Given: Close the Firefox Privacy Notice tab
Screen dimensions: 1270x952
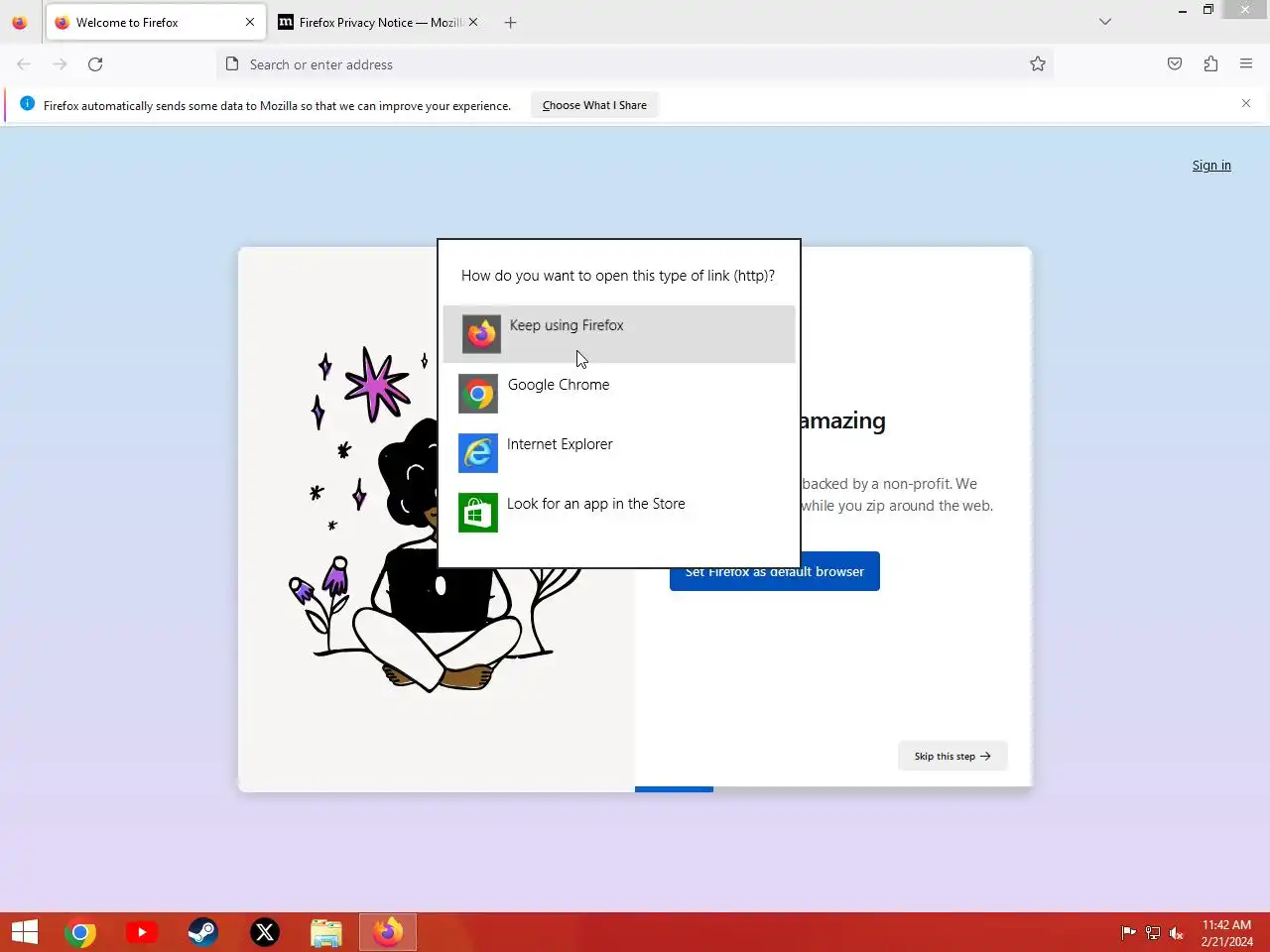Looking at the screenshot, I should (x=473, y=22).
